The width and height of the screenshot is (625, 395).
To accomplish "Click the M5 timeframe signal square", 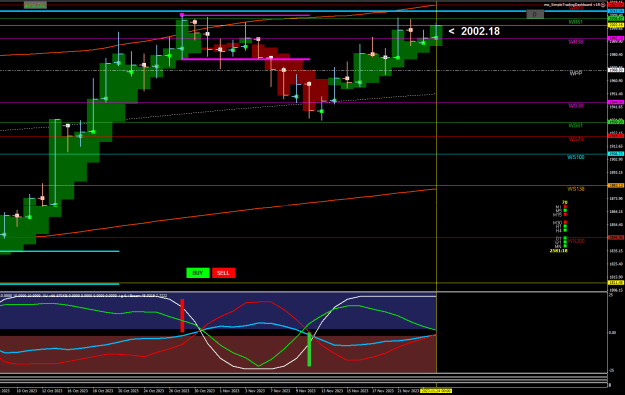I will 565,210.
